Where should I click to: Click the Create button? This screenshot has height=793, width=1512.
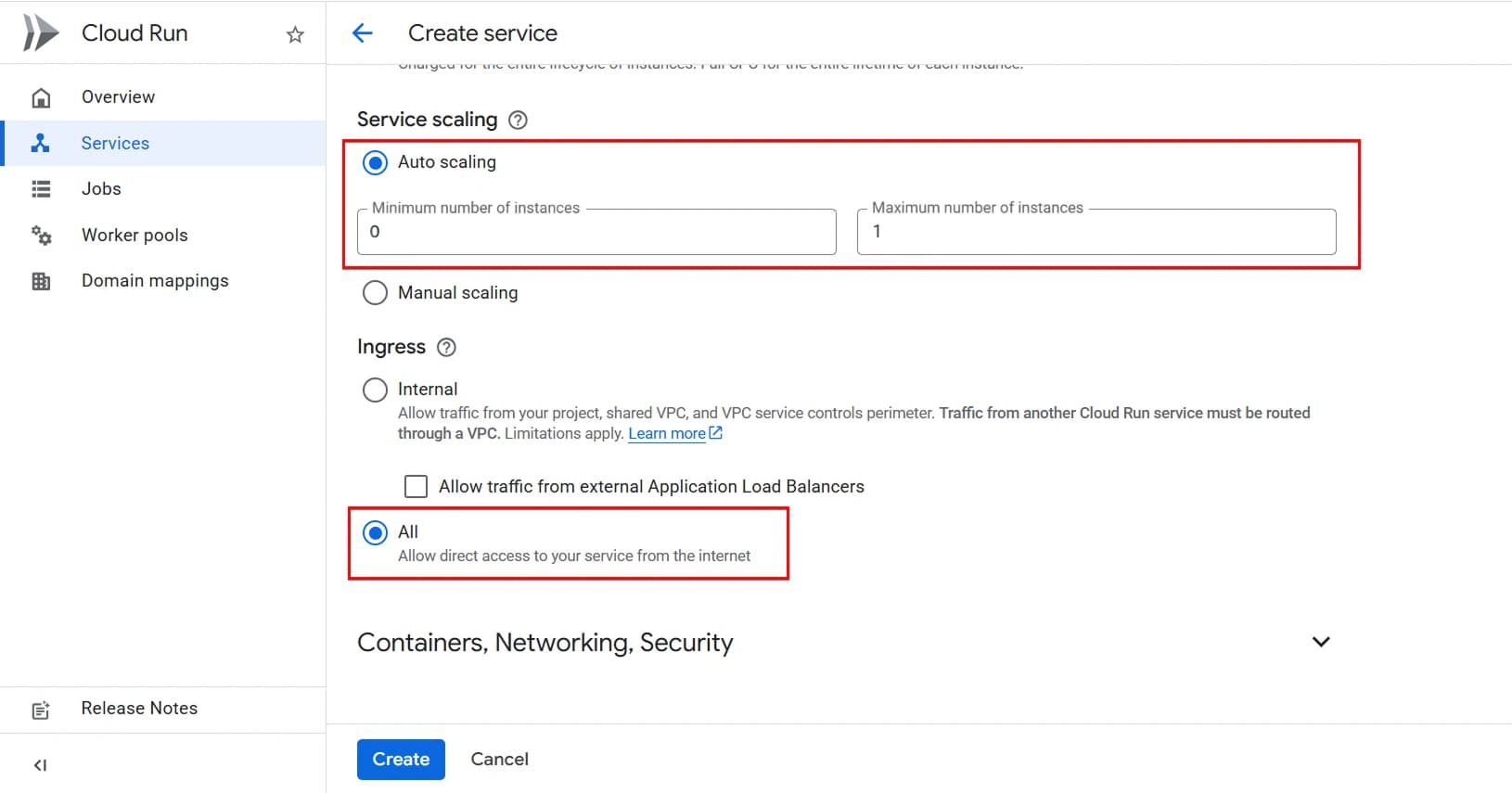tap(400, 759)
